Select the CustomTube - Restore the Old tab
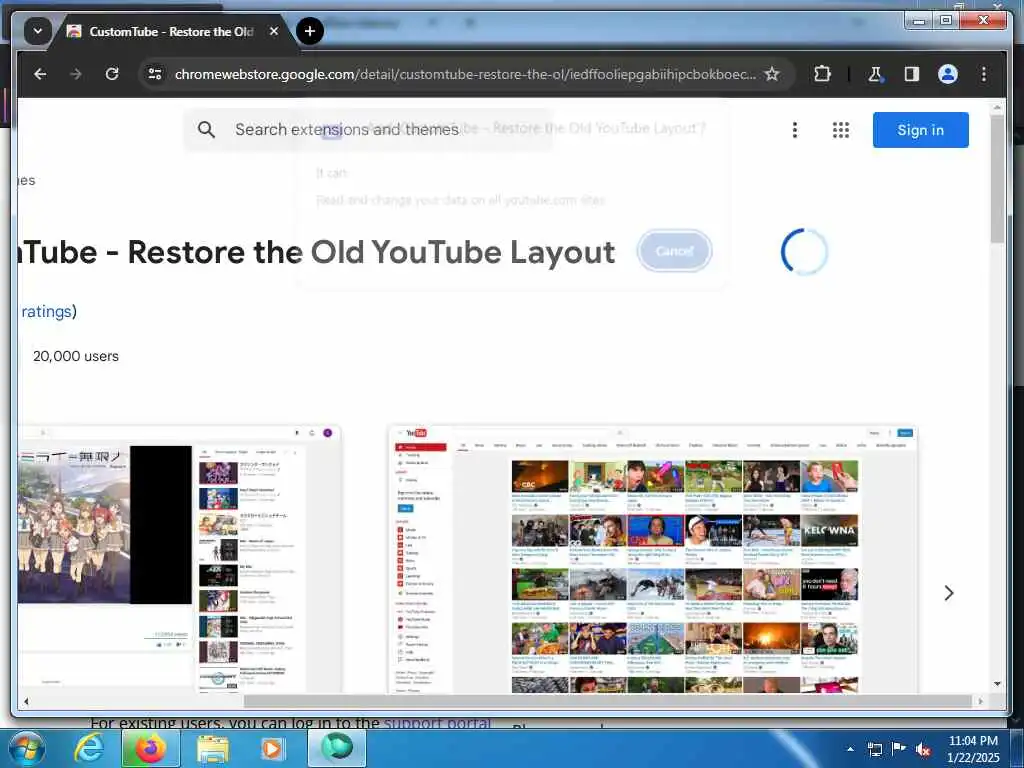Viewport: 1024px width, 768px height. 172,31
